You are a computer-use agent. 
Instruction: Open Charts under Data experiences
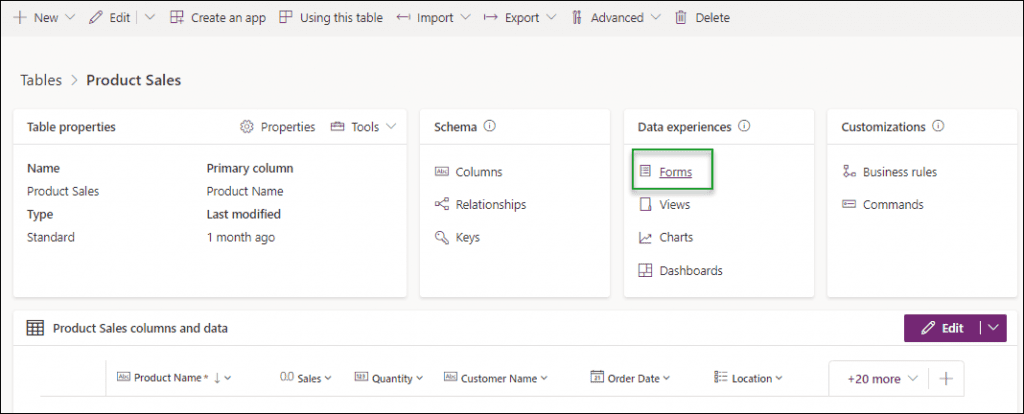click(676, 238)
